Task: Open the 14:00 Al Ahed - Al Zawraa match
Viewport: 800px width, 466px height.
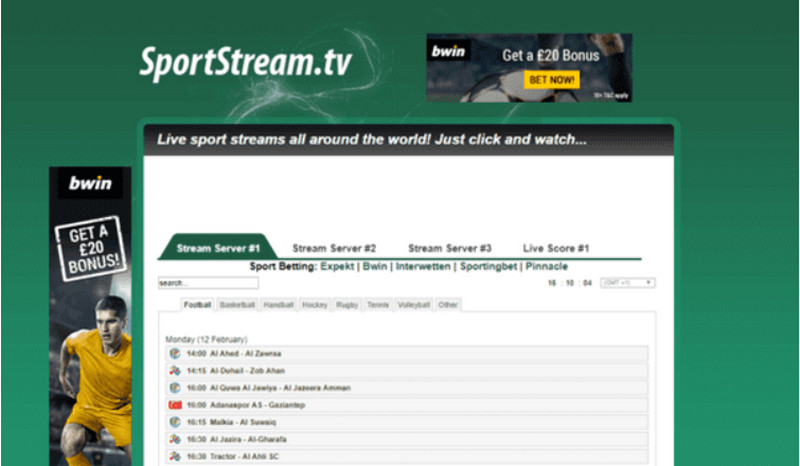Action: [407, 353]
